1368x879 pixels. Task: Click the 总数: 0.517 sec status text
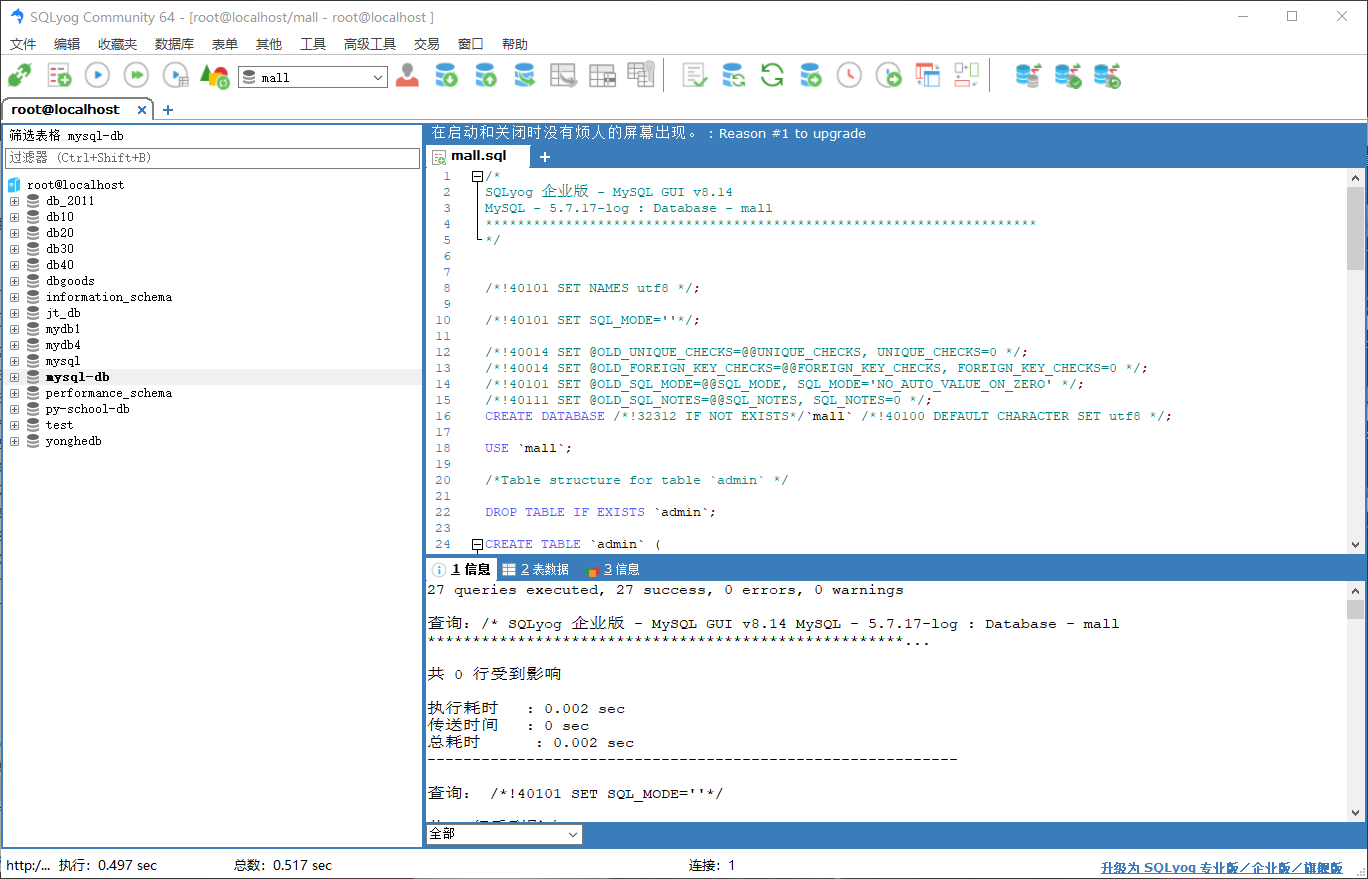[283, 865]
